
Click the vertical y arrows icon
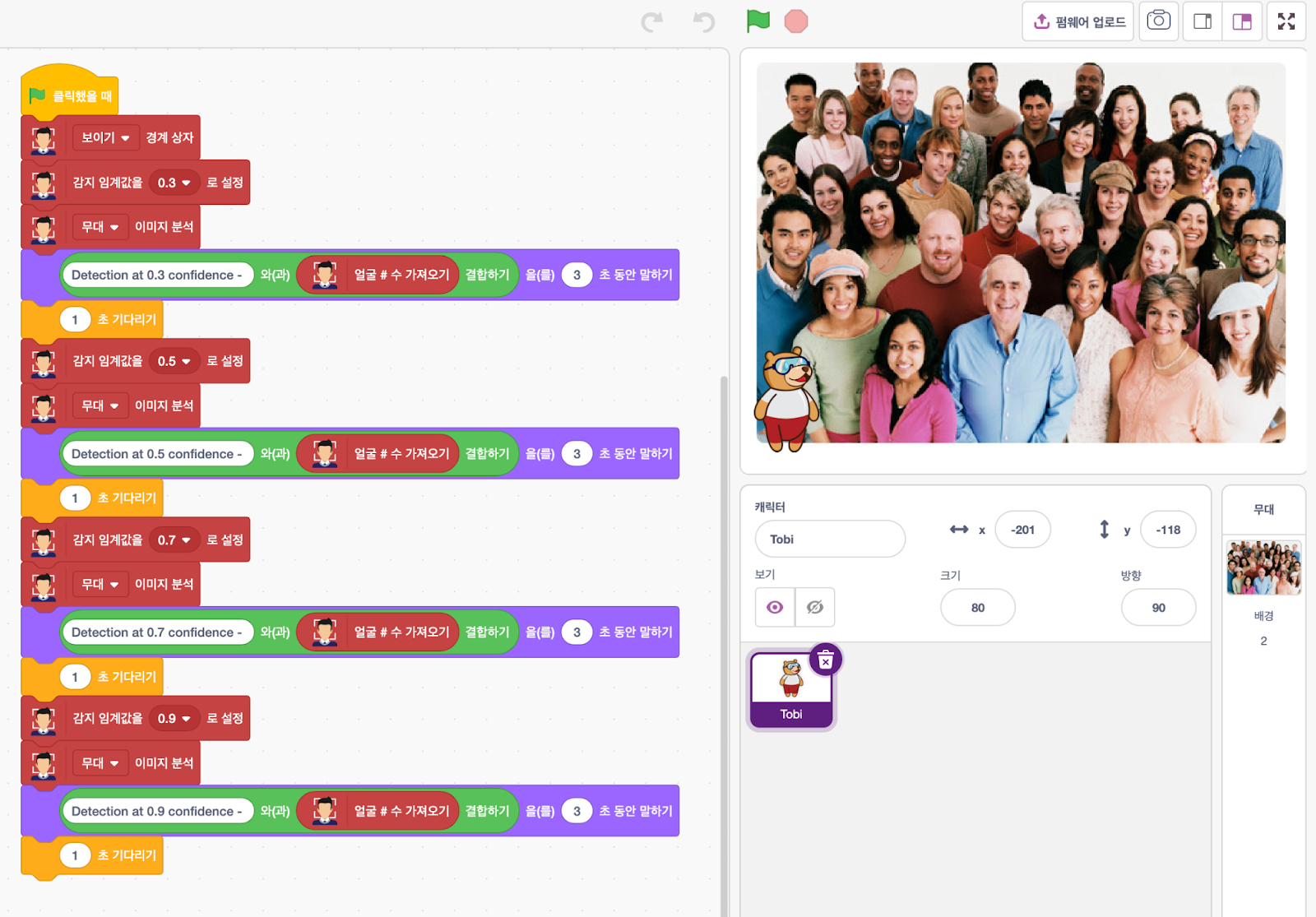1105,530
